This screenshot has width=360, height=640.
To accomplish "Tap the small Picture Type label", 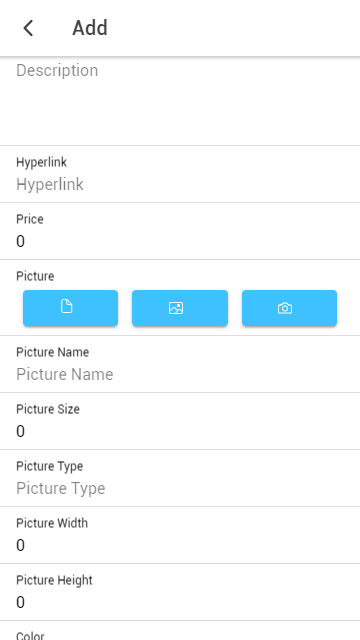I will [49, 466].
